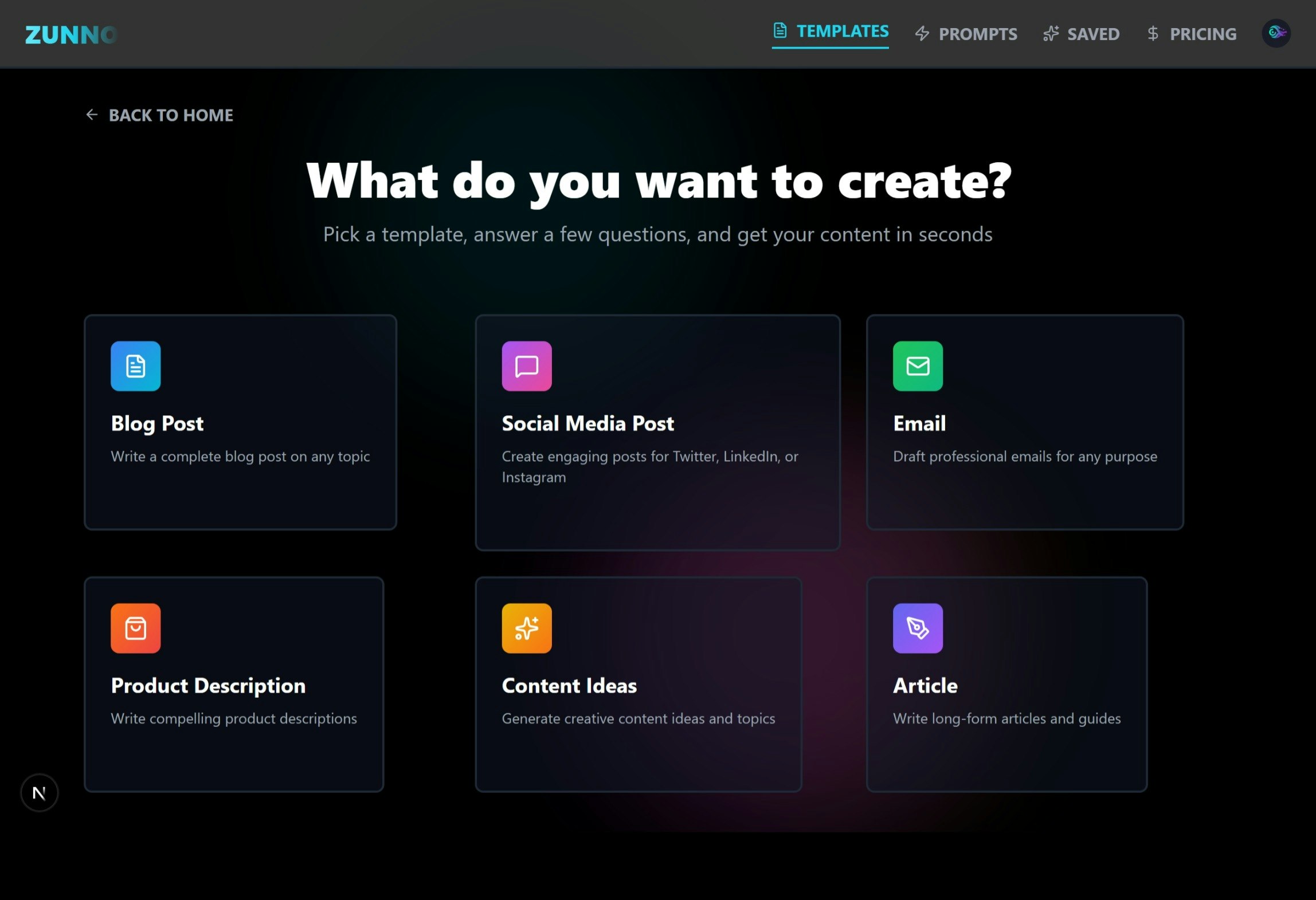Open the Templates tab
1316x900 pixels.
pyautogui.click(x=830, y=32)
